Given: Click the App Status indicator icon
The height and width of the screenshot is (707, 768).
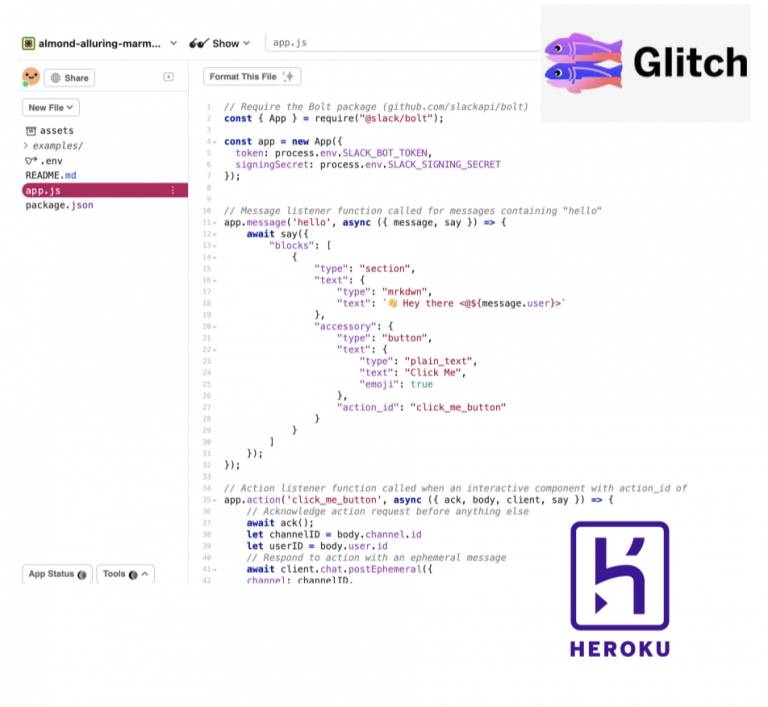Looking at the screenshot, I should 82,574.
